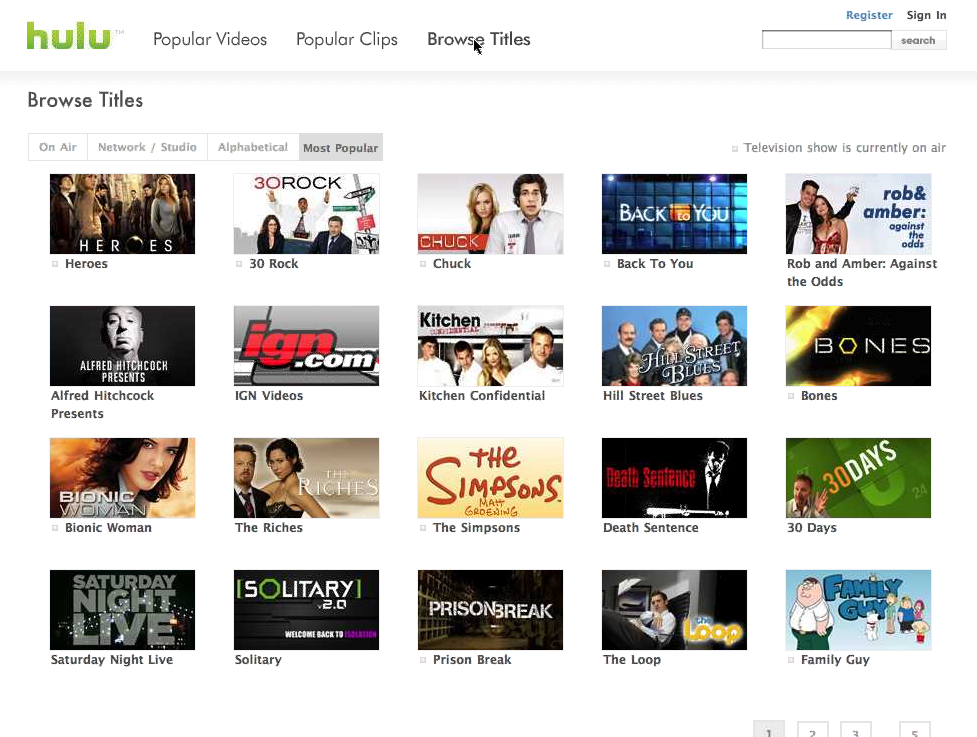Click the Family Guy title link
The image size is (977, 737).
[835, 660]
